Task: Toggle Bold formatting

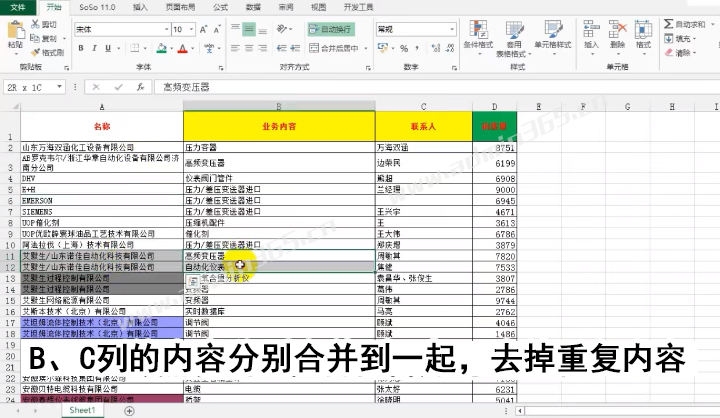Action: coord(81,48)
